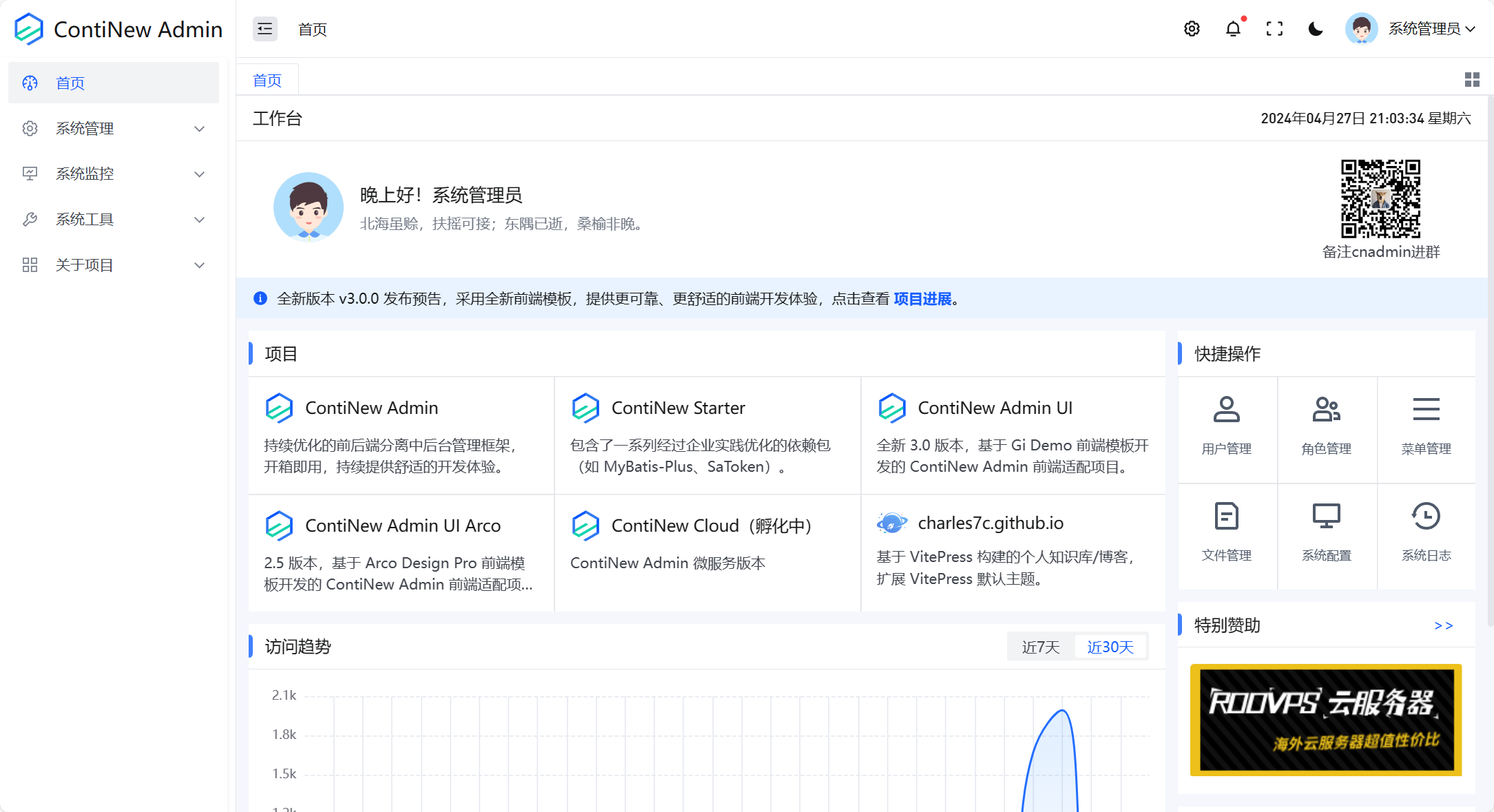Click the notification bell icon
Screen dimensions: 1494x812
tap(1234, 29)
